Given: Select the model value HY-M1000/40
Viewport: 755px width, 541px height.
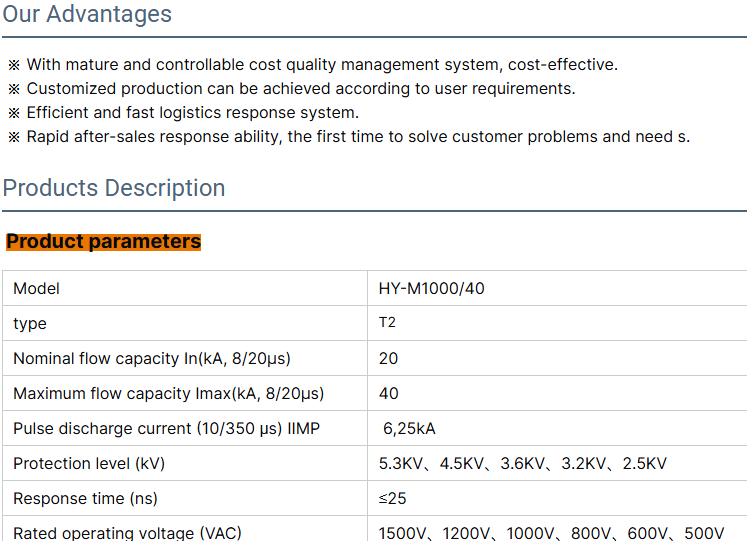Looking at the screenshot, I should pos(432,289).
